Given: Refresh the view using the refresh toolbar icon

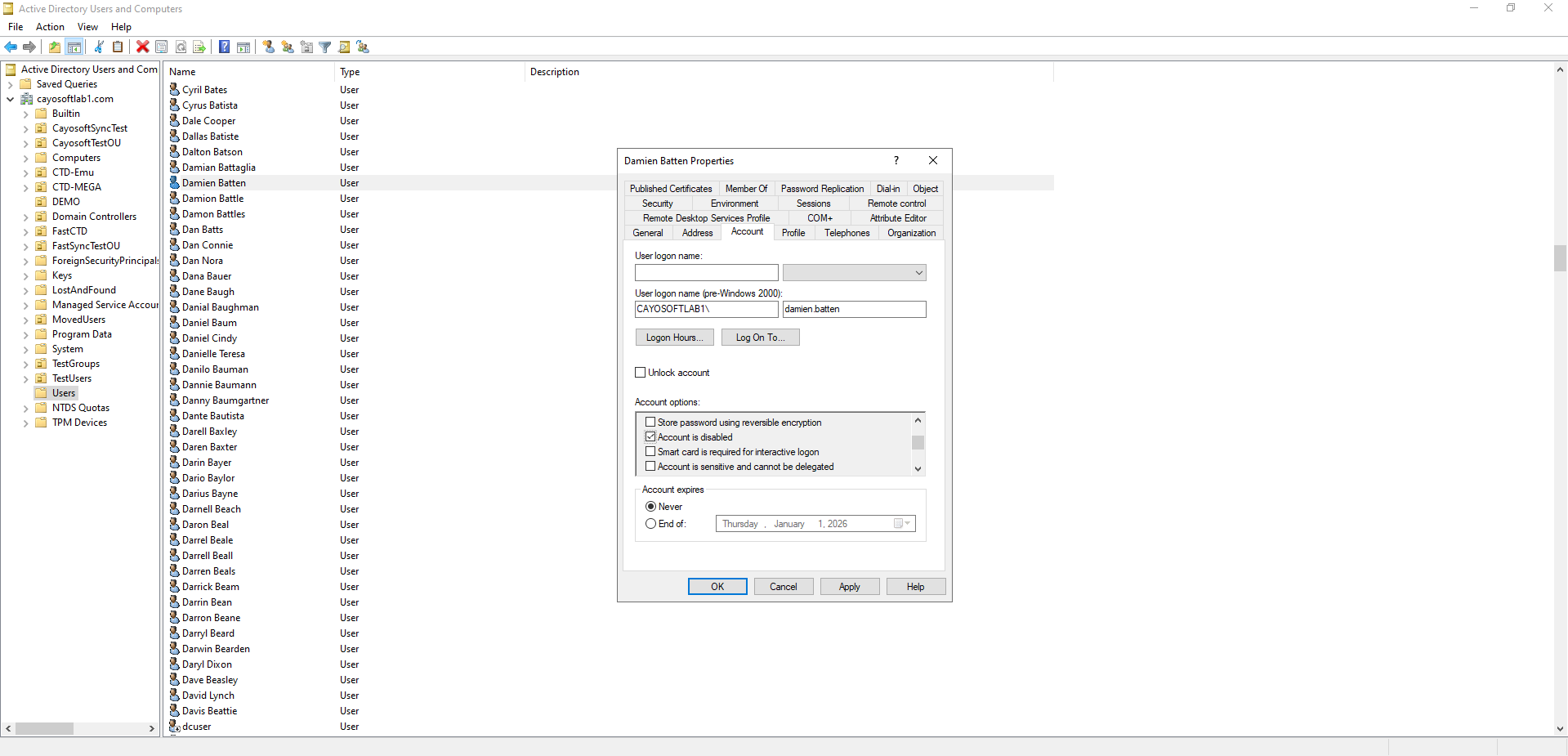Looking at the screenshot, I should pyautogui.click(x=181, y=47).
